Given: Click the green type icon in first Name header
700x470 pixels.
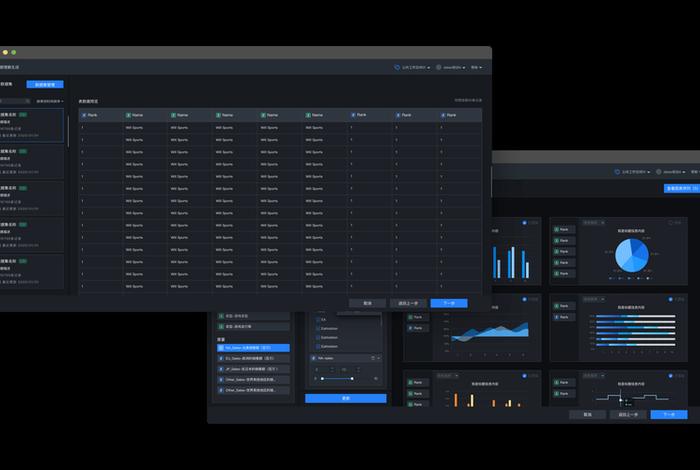Looking at the screenshot, I should [x=128, y=115].
